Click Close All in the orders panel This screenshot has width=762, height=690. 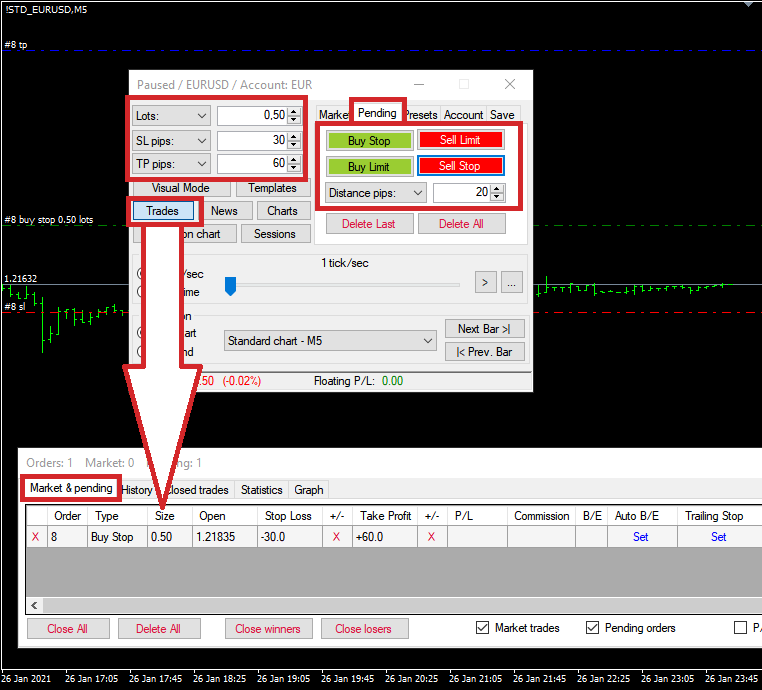click(68, 629)
